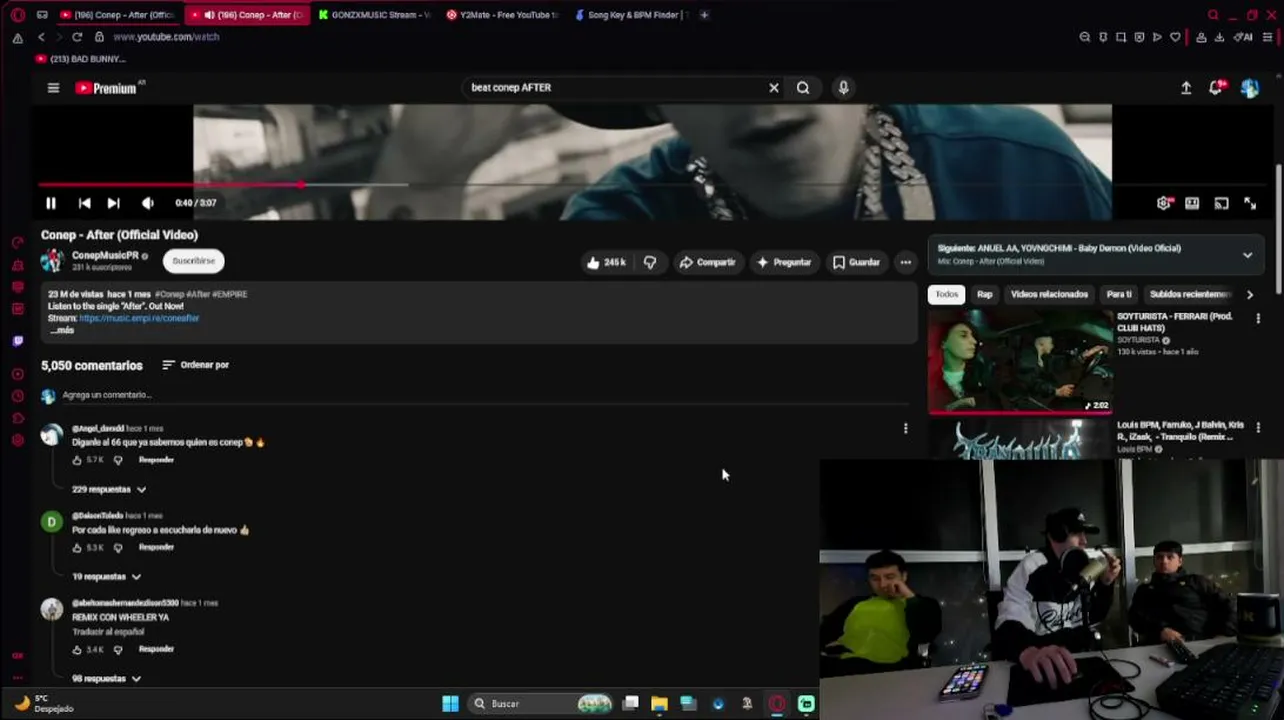Show more filter chips with arrow
The image size is (1284, 720).
[x=1249, y=294]
